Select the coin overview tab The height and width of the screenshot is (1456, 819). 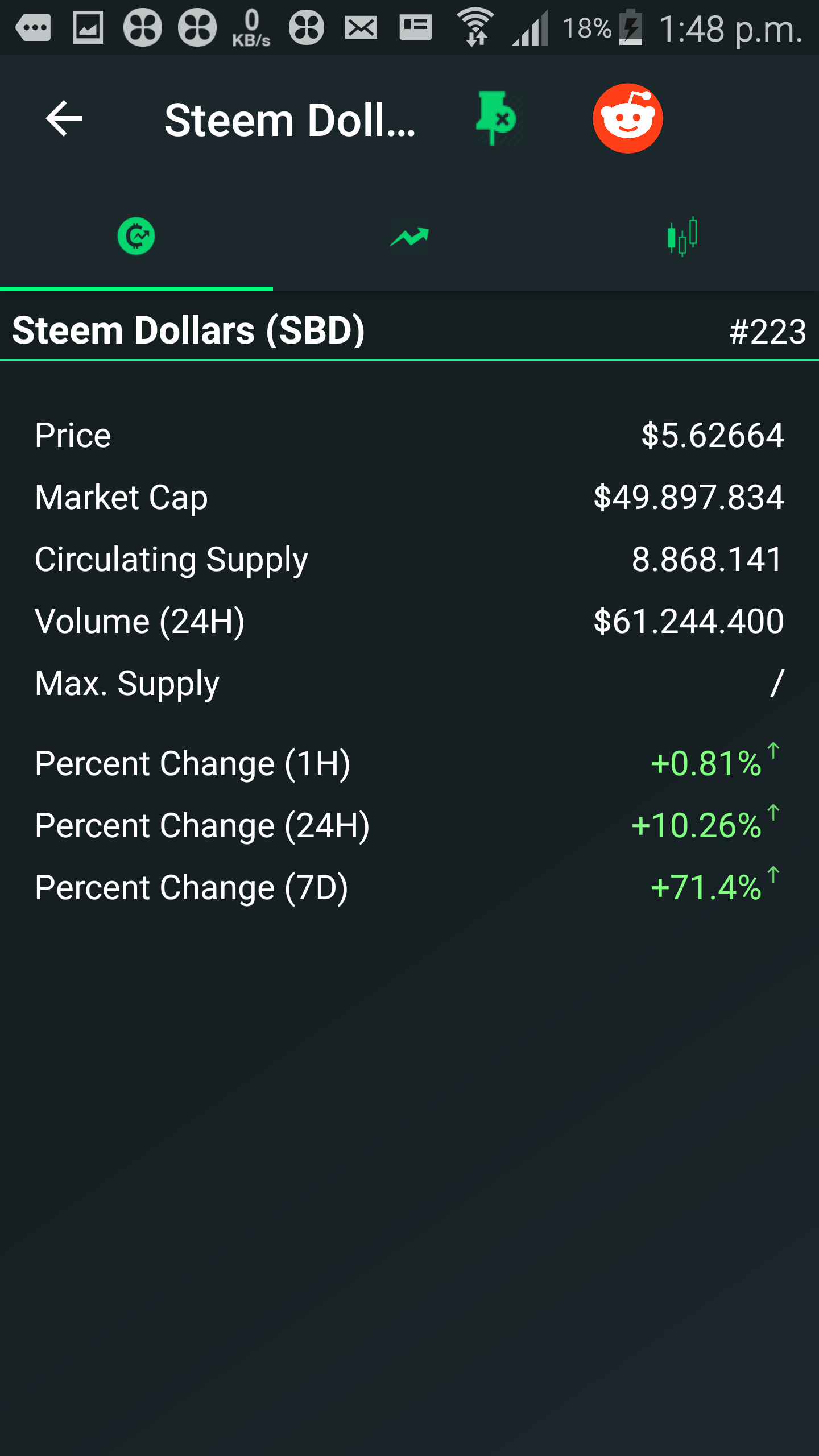tap(136, 236)
